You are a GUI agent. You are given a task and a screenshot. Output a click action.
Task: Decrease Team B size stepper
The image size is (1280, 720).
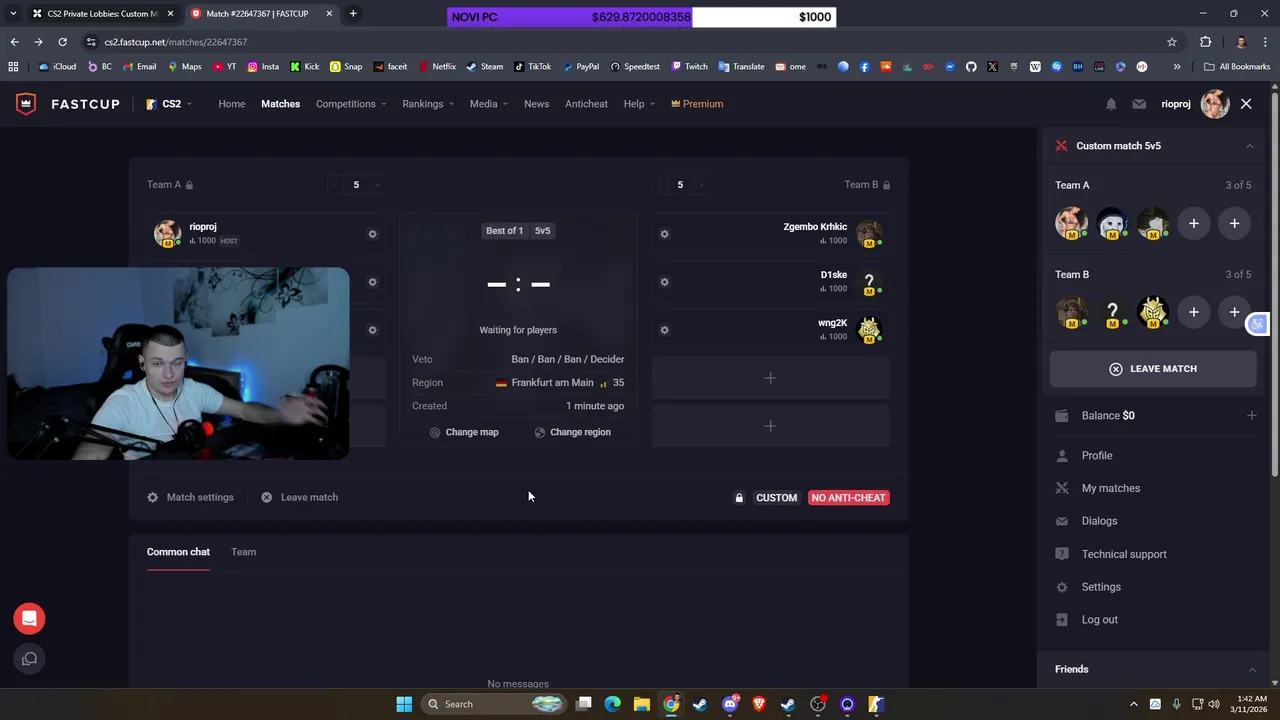(x=659, y=185)
